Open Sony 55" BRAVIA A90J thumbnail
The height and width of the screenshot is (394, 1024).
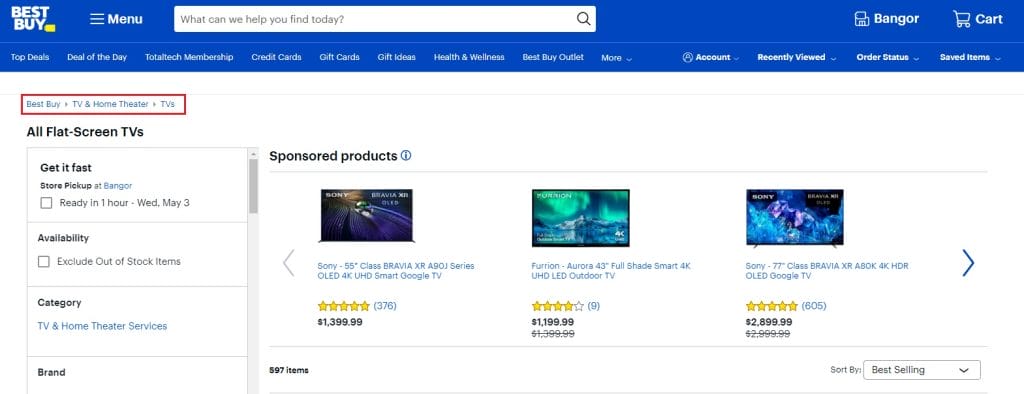point(366,216)
